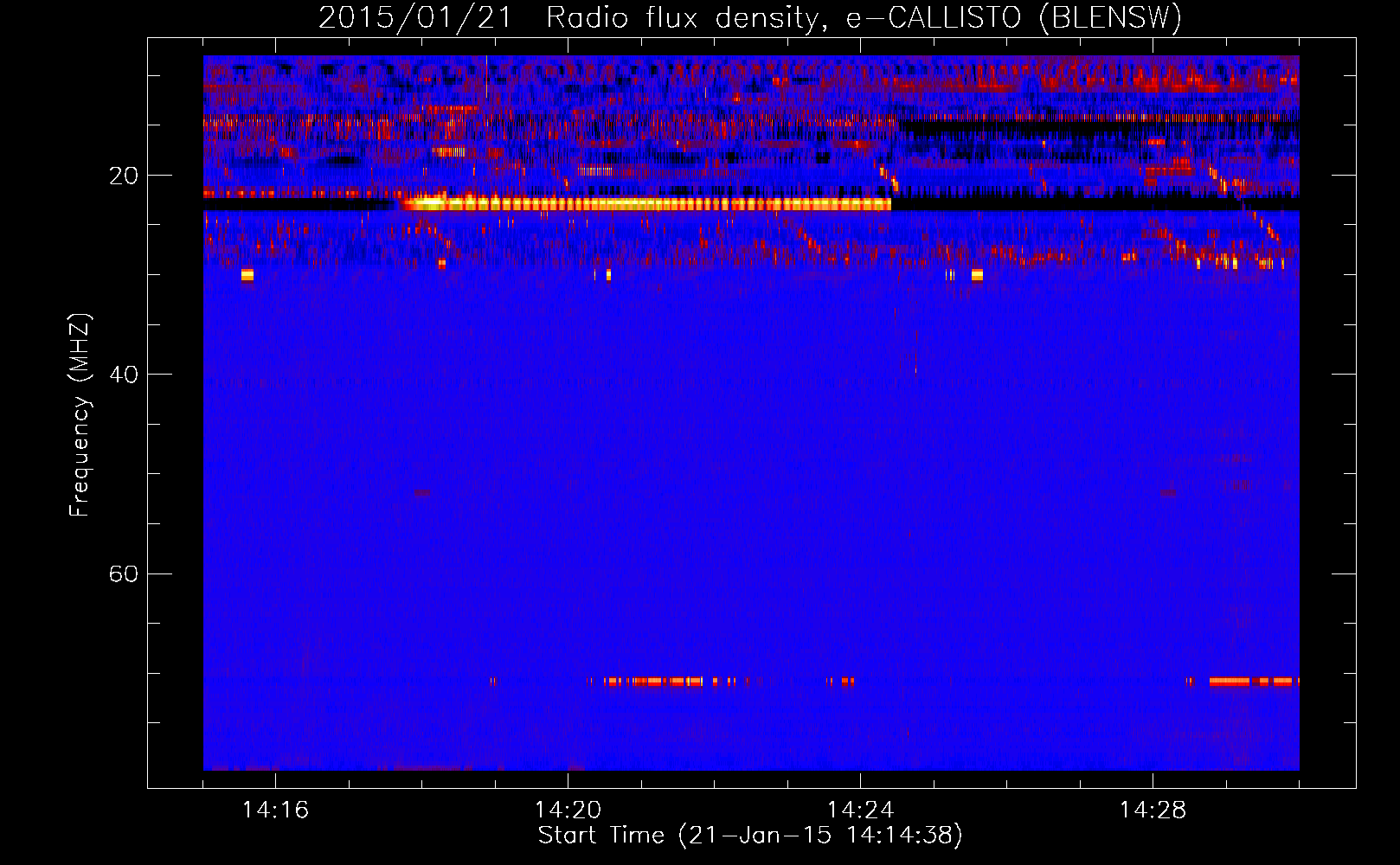Click the 40 MHz frequency tick label
The width and height of the screenshot is (1400, 865).
pyautogui.click(x=123, y=375)
